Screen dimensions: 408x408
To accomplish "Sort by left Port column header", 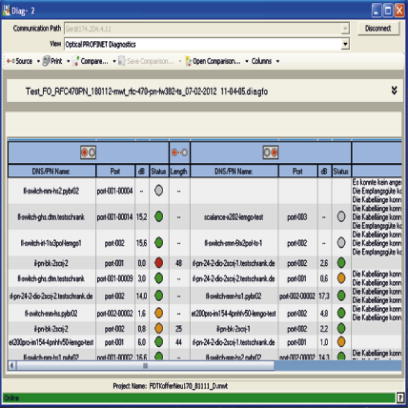I will point(115,171).
